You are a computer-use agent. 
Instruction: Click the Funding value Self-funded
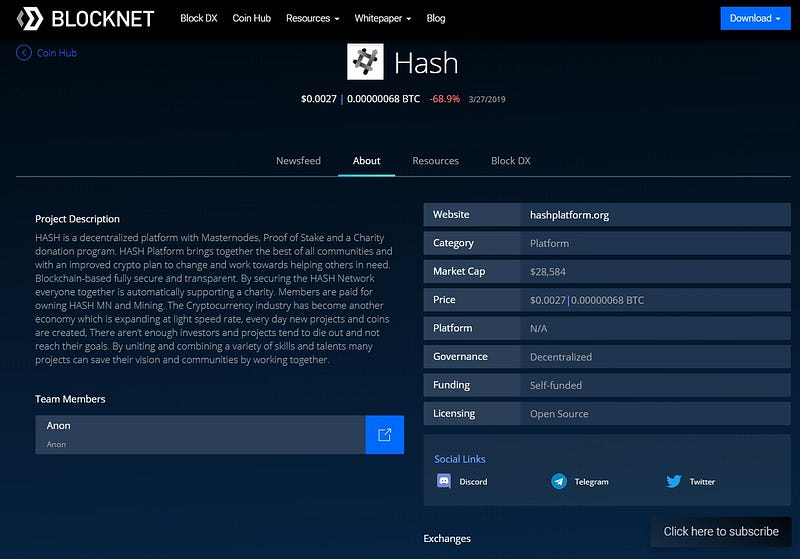click(556, 386)
